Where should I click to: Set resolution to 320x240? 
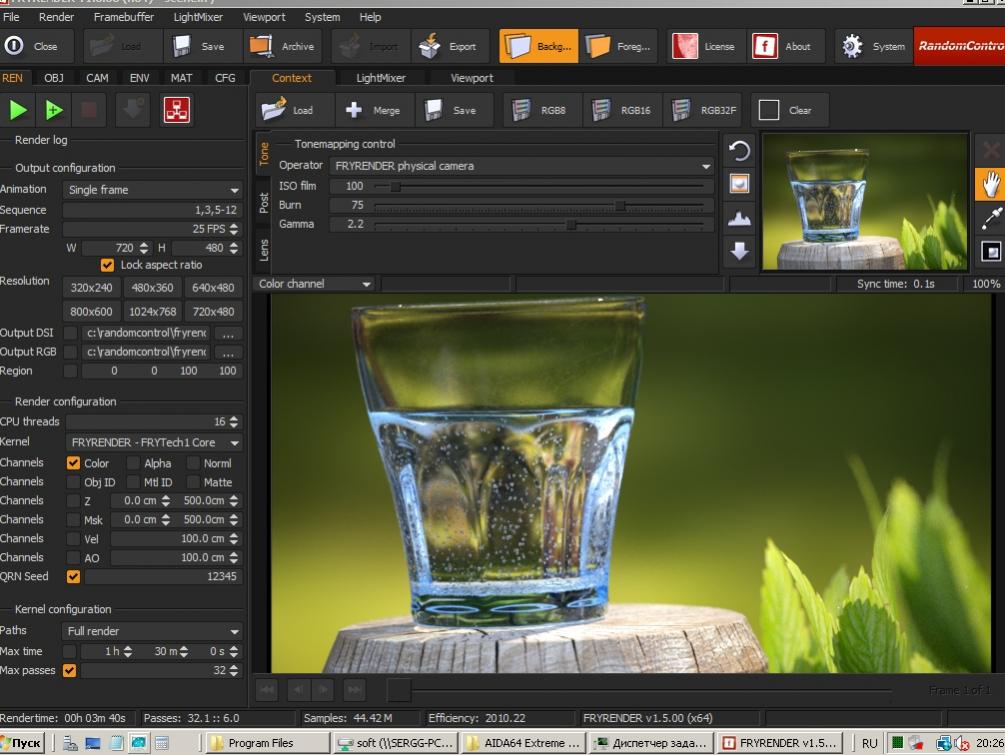pyautogui.click(x=91, y=288)
